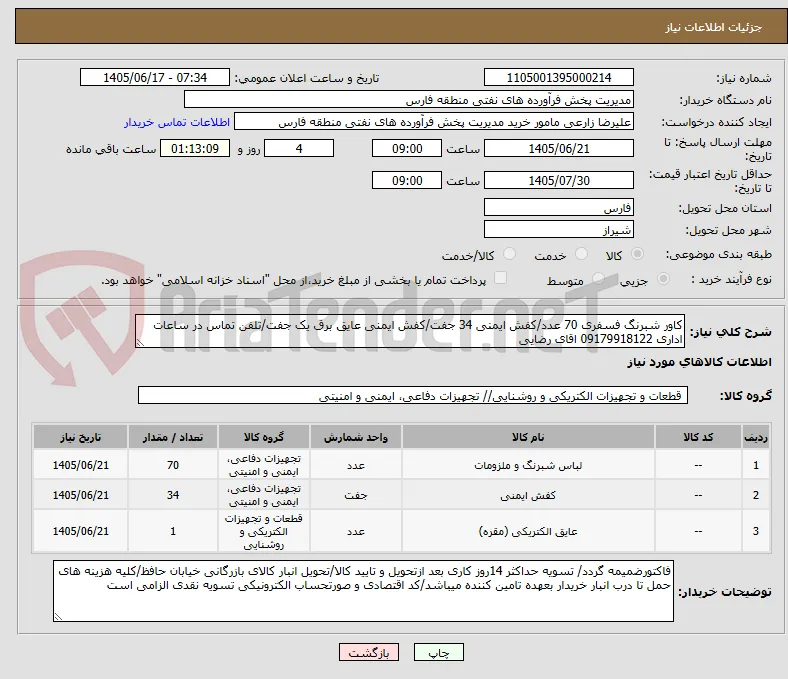Click the نام کالا column header
788x679 pixels.
528,437
